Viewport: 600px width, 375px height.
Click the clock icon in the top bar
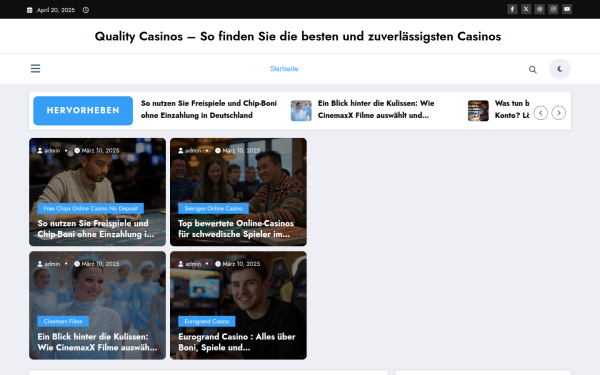click(x=86, y=10)
